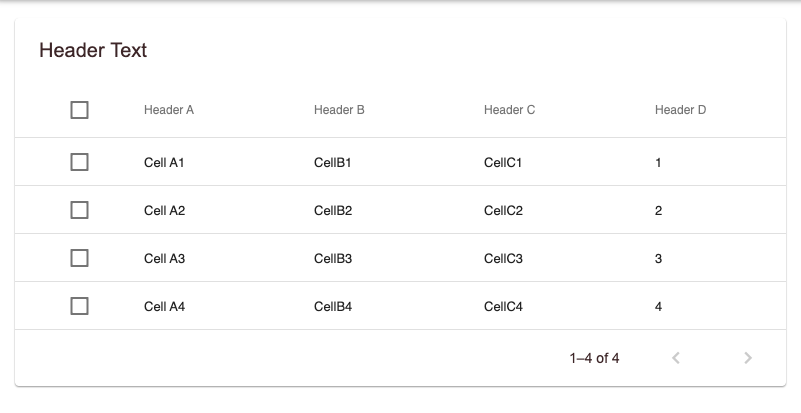Click the previous page chevron arrow
Image resolution: width=801 pixels, height=413 pixels.
click(x=676, y=358)
